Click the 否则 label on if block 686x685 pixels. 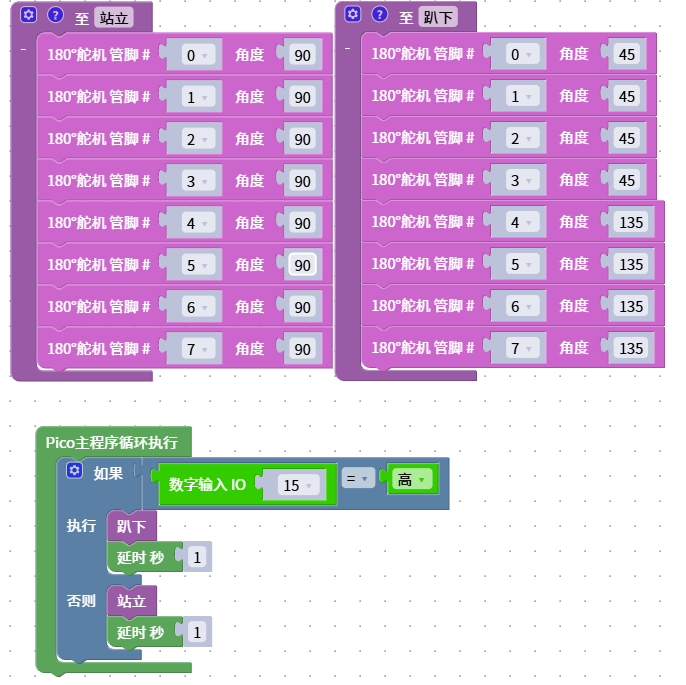coord(81,601)
